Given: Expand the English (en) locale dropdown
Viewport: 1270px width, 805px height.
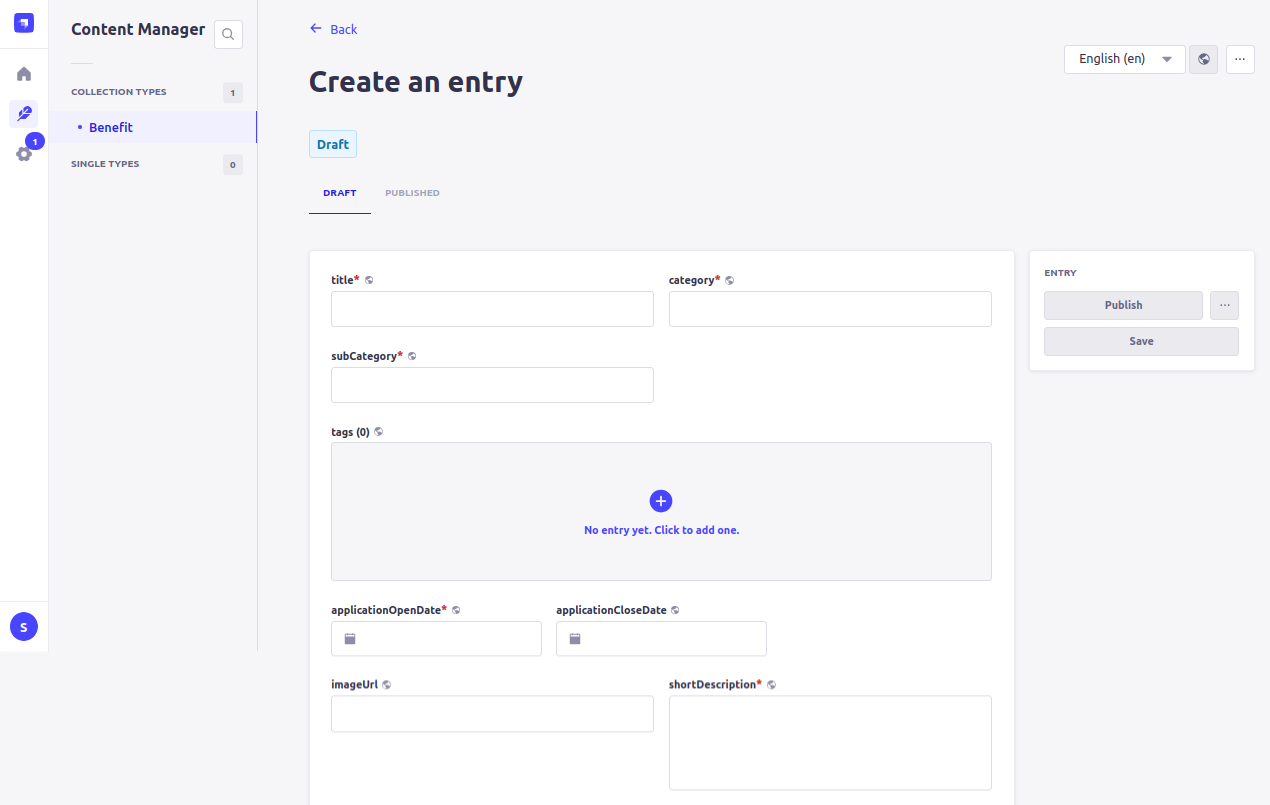Looking at the screenshot, I should coord(1124,59).
